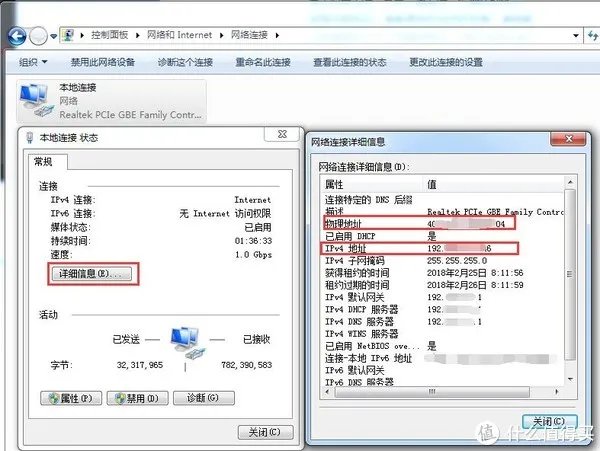This screenshot has height=451, width=600.
Task: Click the horizontal scrollbar right arrow
Action: 557,392
